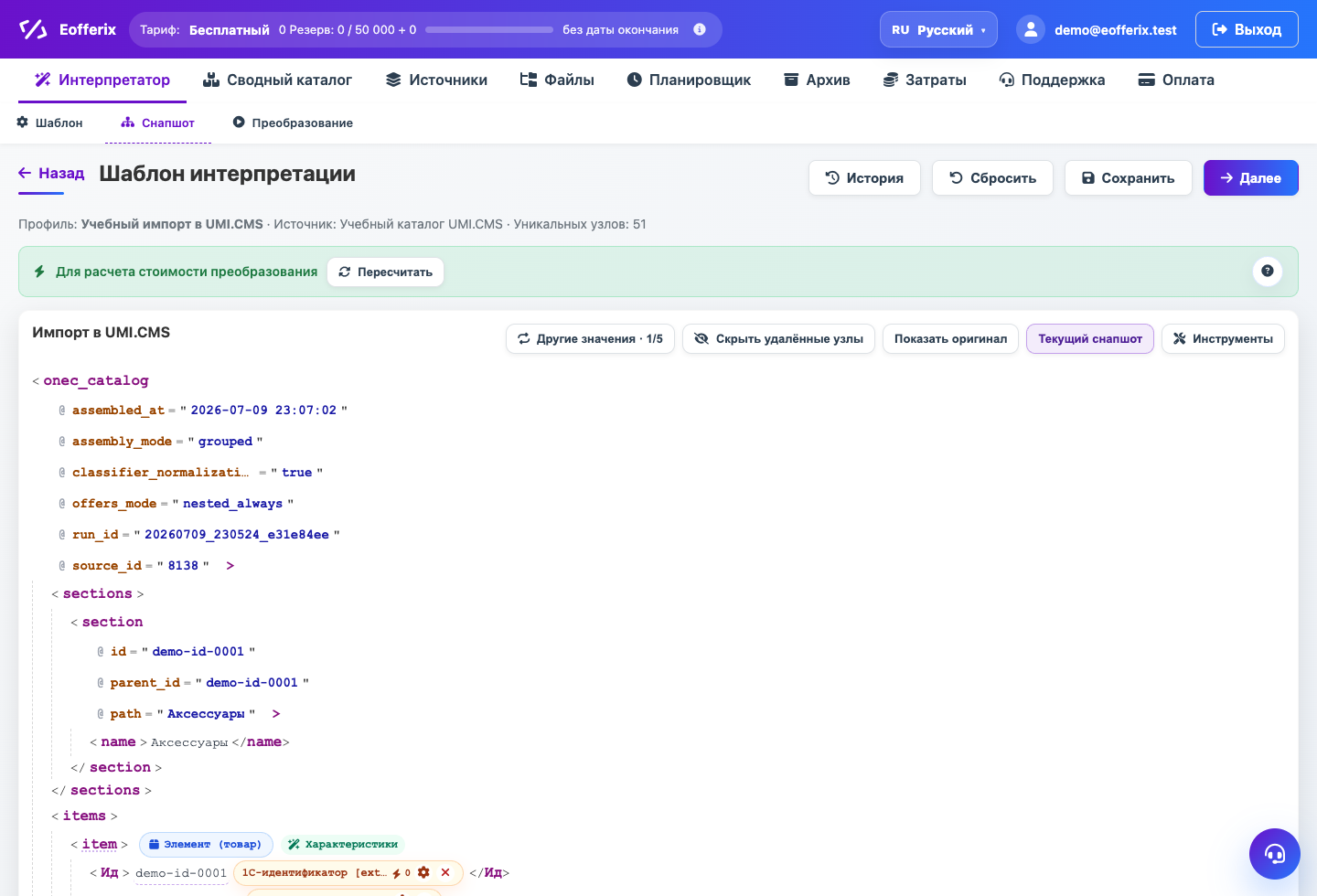The height and width of the screenshot is (896, 1317).
Task: Click the demo-id-0001 value in Ид node
Action: pyautogui.click(x=181, y=873)
